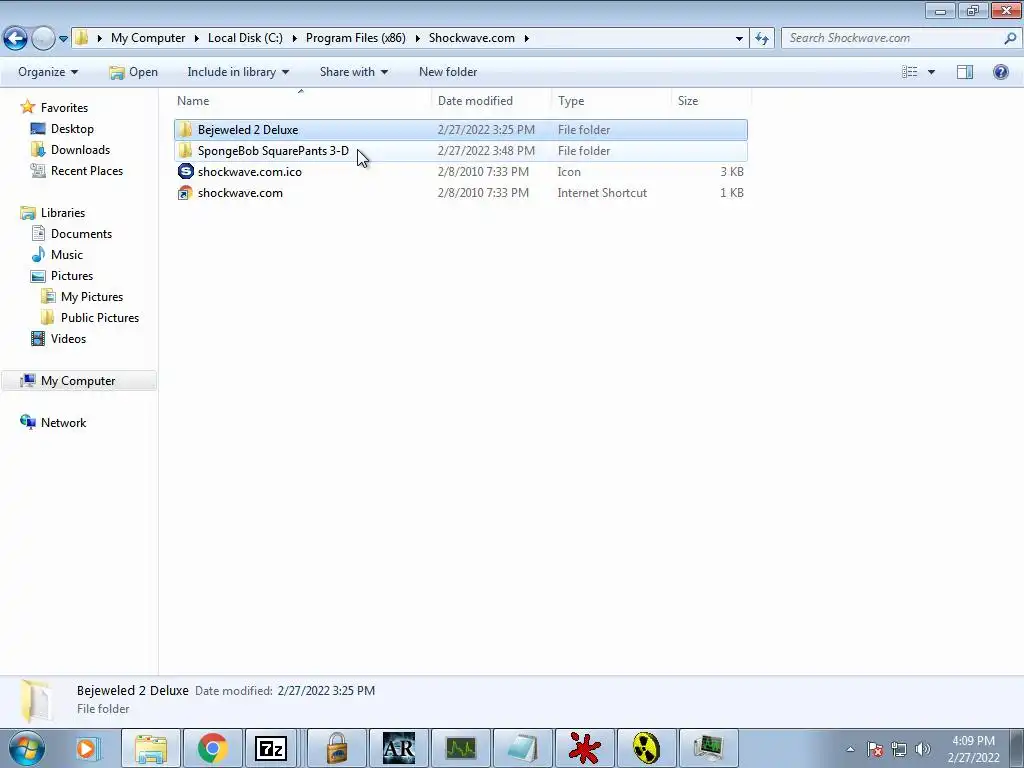The image size is (1024, 768).
Task: Click the volume speaker tray icon
Action: (x=923, y=749)
